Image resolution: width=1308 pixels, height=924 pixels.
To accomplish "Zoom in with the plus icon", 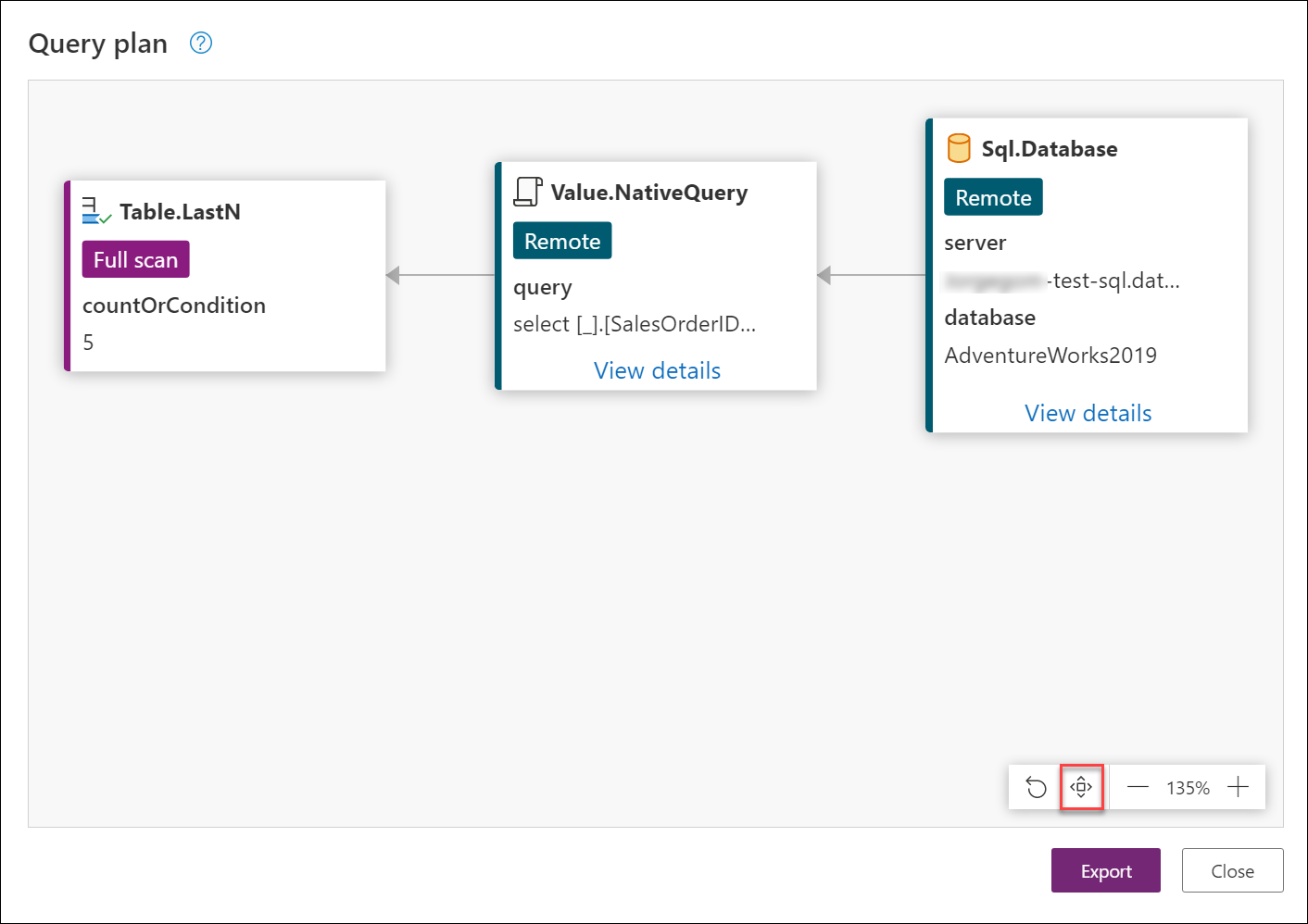I will pos(1239,788).
